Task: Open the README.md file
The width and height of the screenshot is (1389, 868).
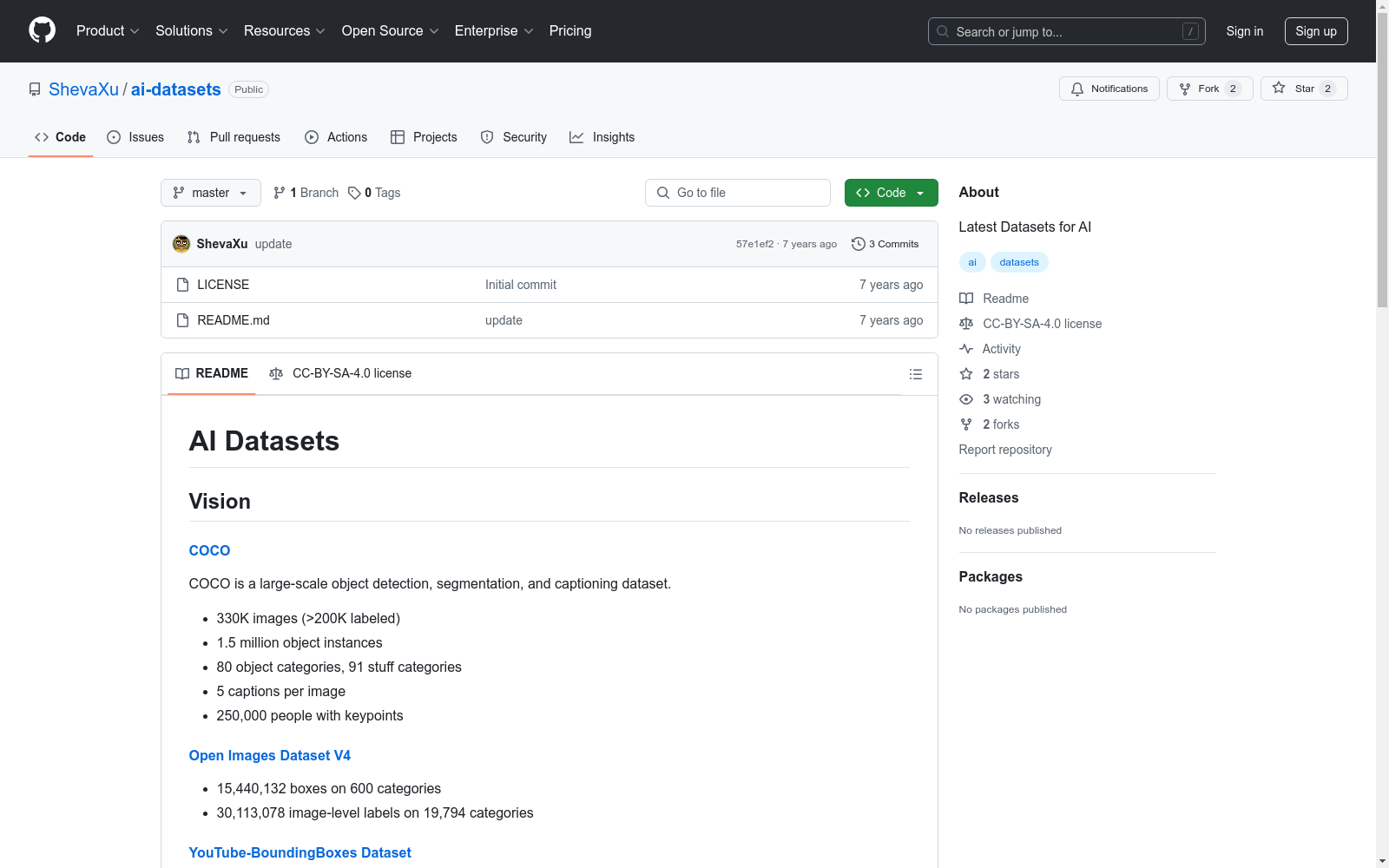Action: click(x=234, y=320)
